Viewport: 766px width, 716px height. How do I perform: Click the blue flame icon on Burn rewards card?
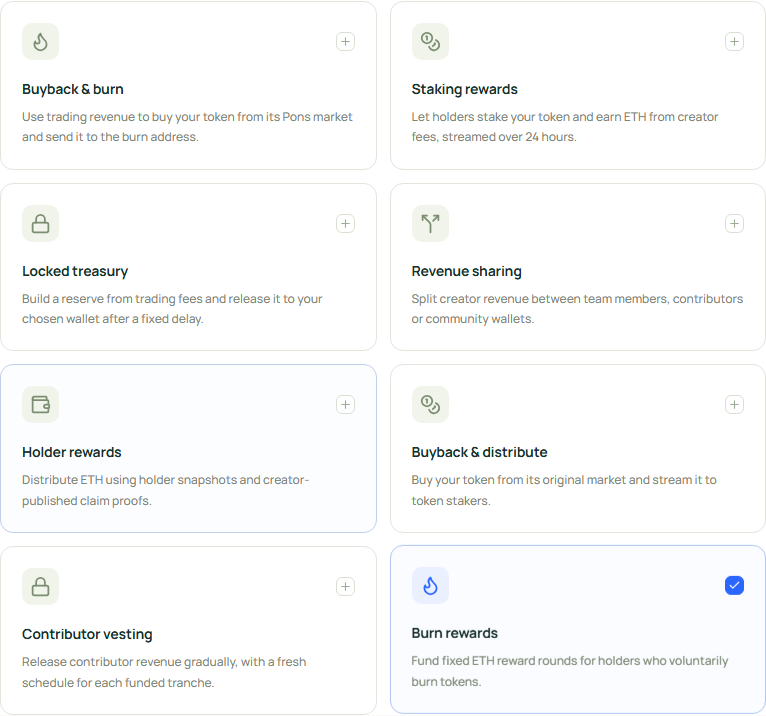430,586
